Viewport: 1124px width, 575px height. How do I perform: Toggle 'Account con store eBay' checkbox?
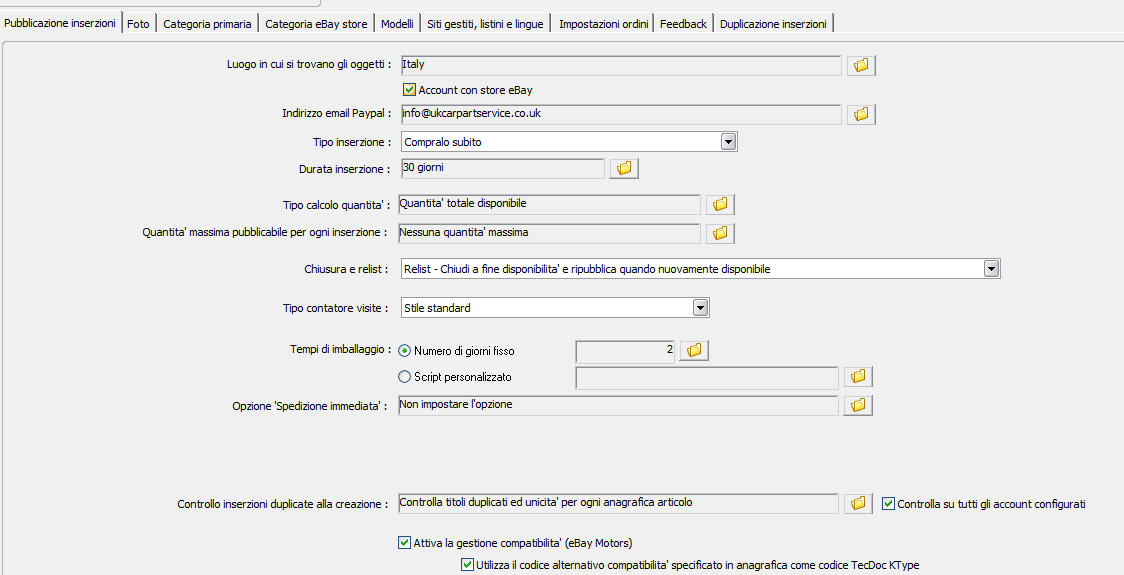(409, 90)
